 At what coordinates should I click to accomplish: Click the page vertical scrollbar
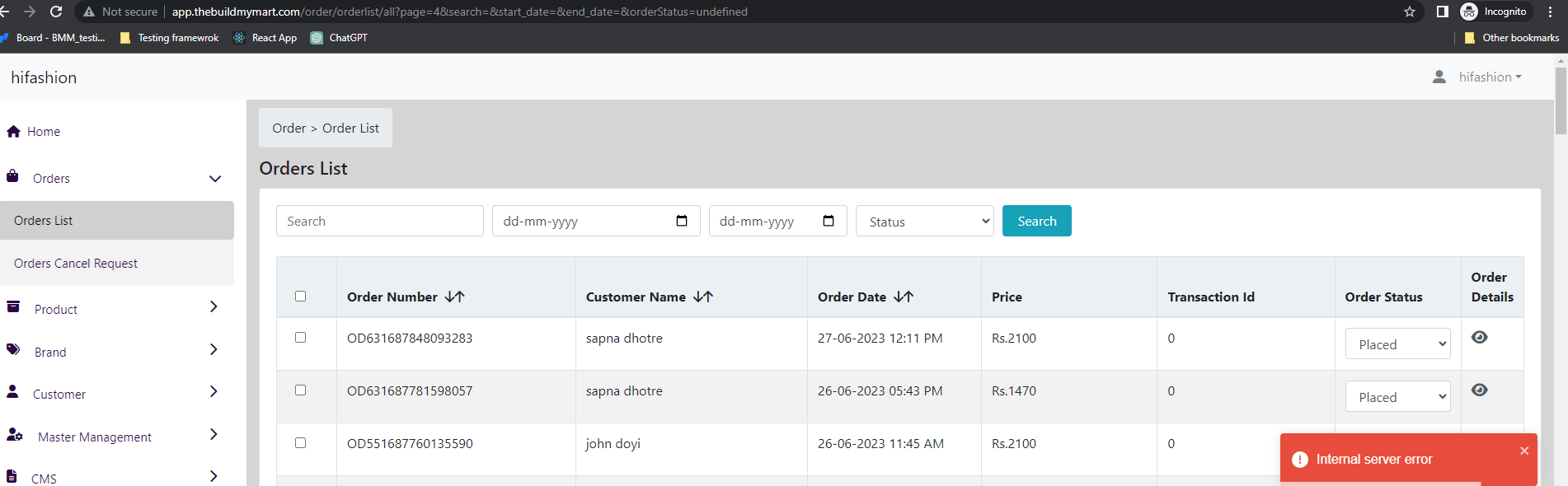[x=1561, y=100]
